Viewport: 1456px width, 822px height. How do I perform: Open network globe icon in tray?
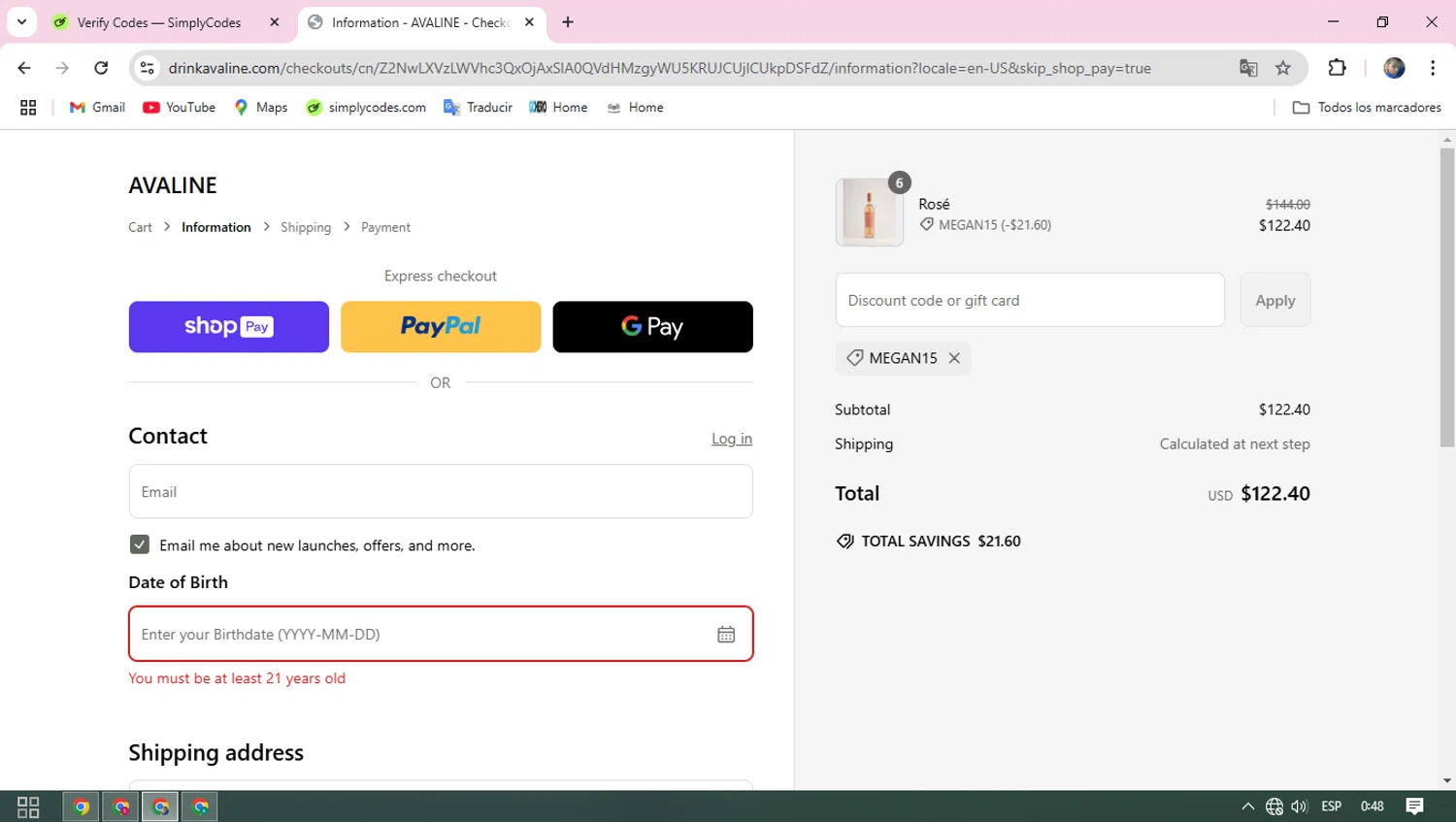coord(1274,806)
